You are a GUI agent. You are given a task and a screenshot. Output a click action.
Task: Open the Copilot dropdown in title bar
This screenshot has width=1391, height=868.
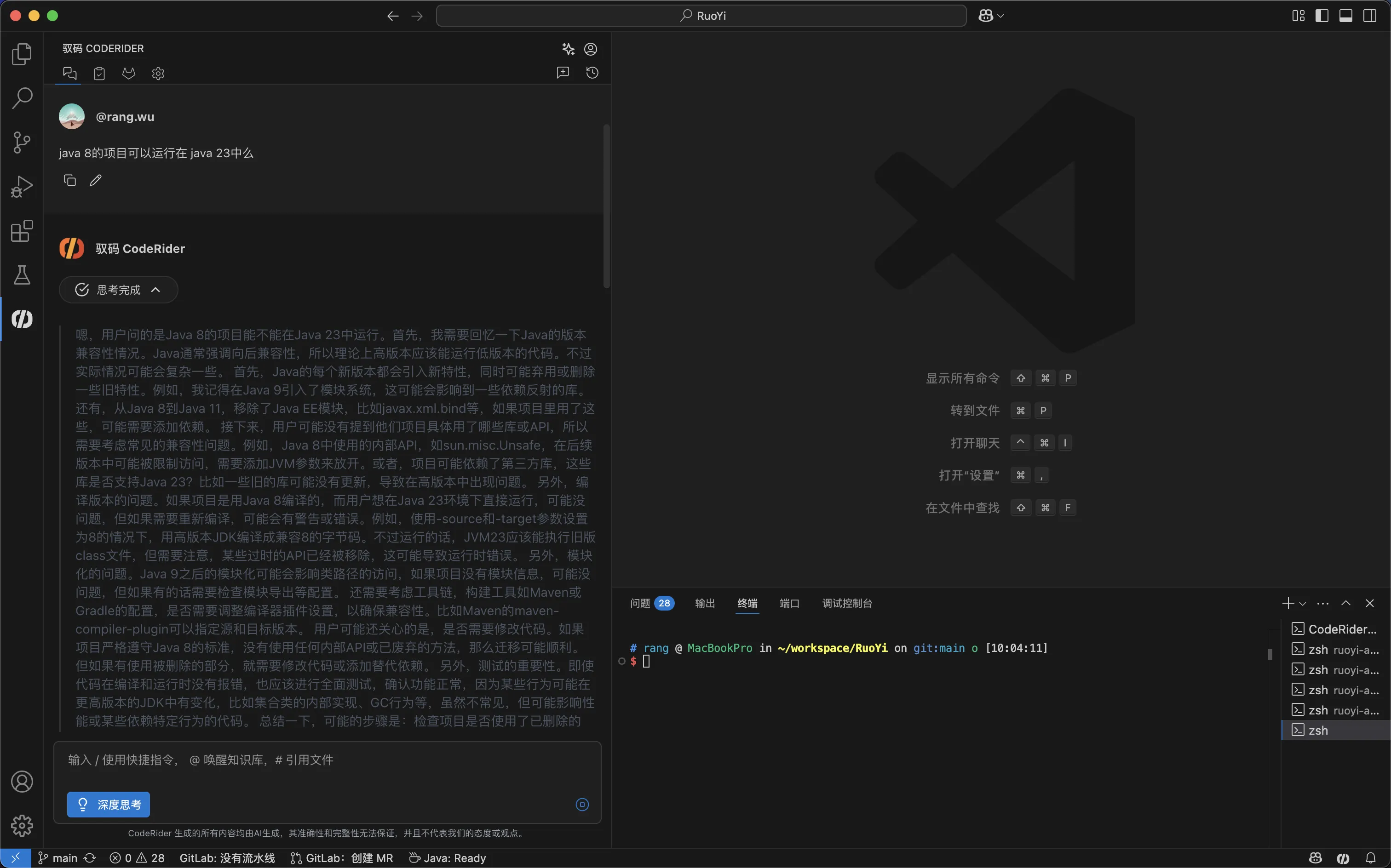tap(1000, 16)
